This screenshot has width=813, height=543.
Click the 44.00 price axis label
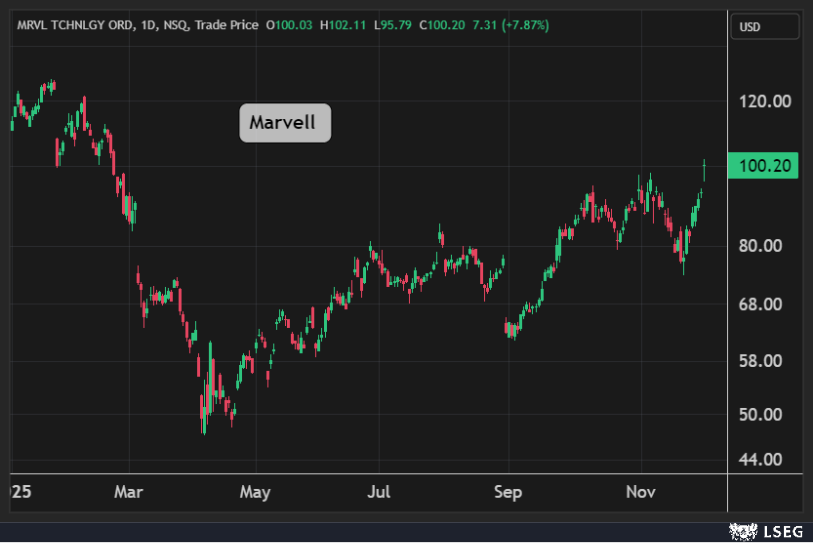[764, 460]
